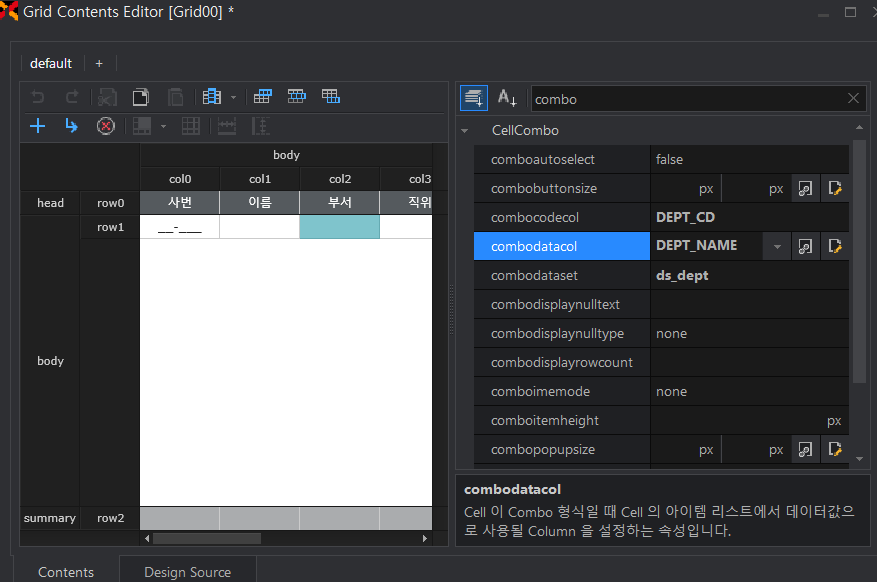Click the edit icon for combodatacol

835,246
